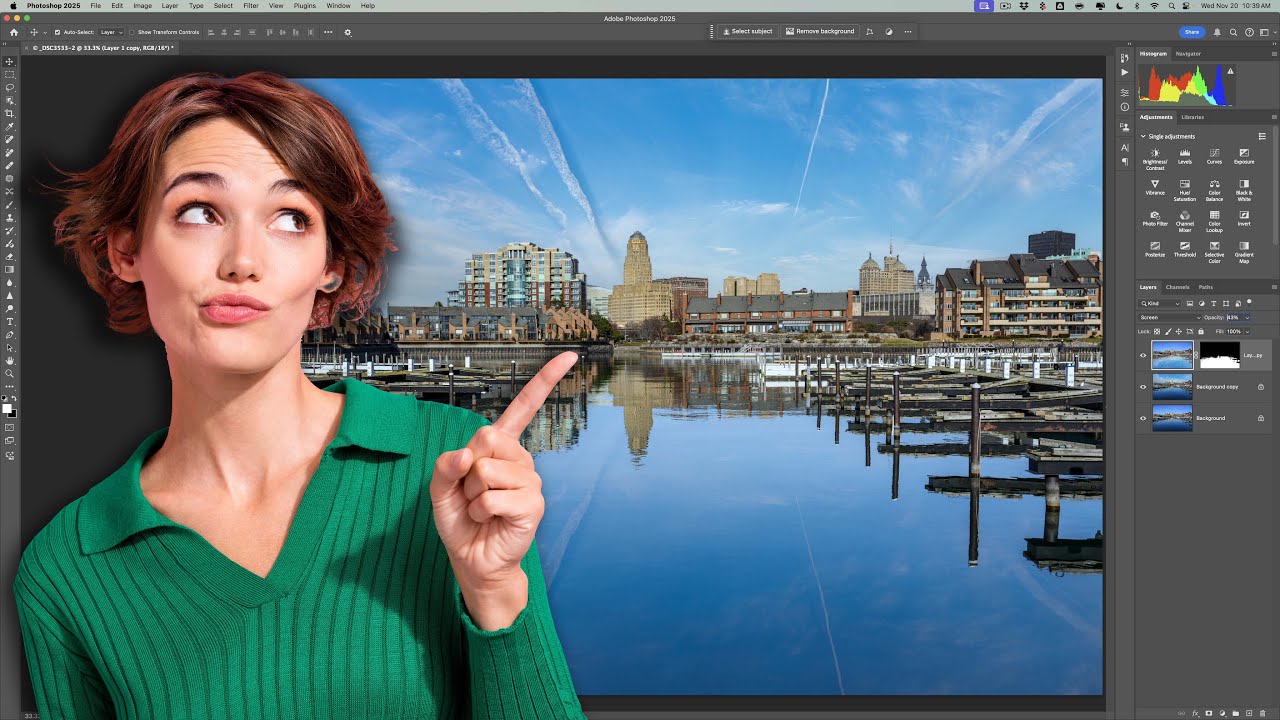The width and height of the screenshot is (1280, 720).
Task: Select the Zoom tool
Action: pos(10,373)
